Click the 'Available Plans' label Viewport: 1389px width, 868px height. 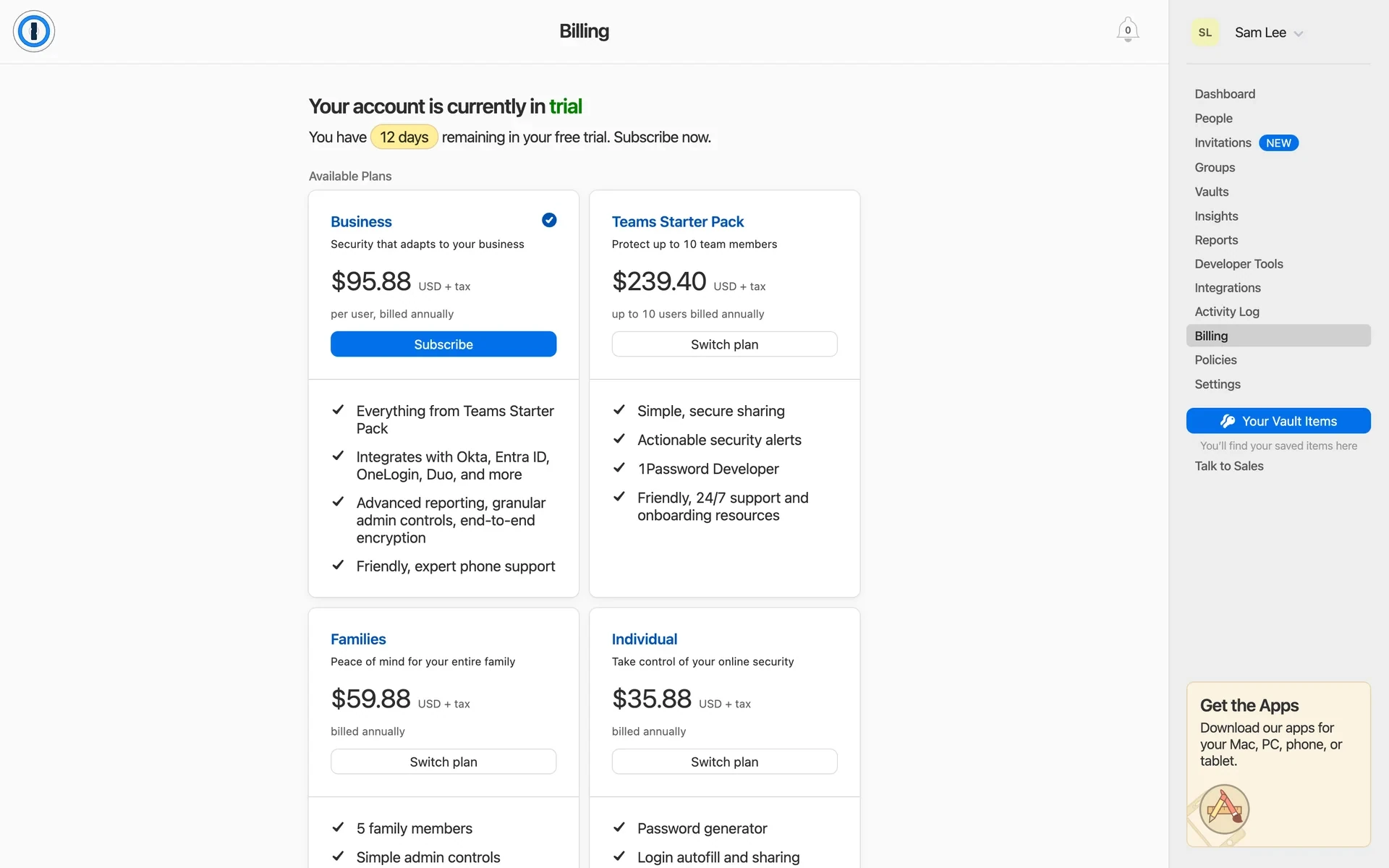point(350,176)
